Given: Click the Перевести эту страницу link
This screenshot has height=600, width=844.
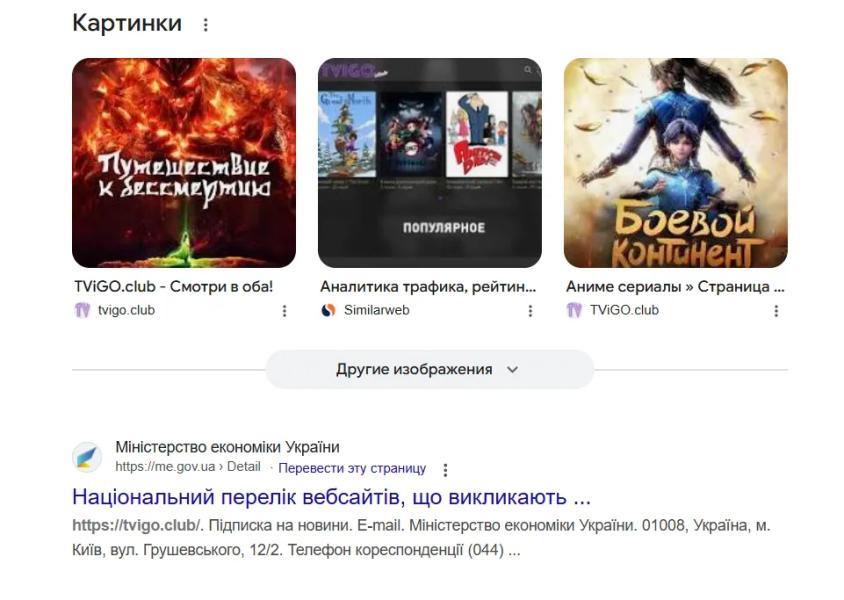Looking at the screenshot, I should coord(352,468).
